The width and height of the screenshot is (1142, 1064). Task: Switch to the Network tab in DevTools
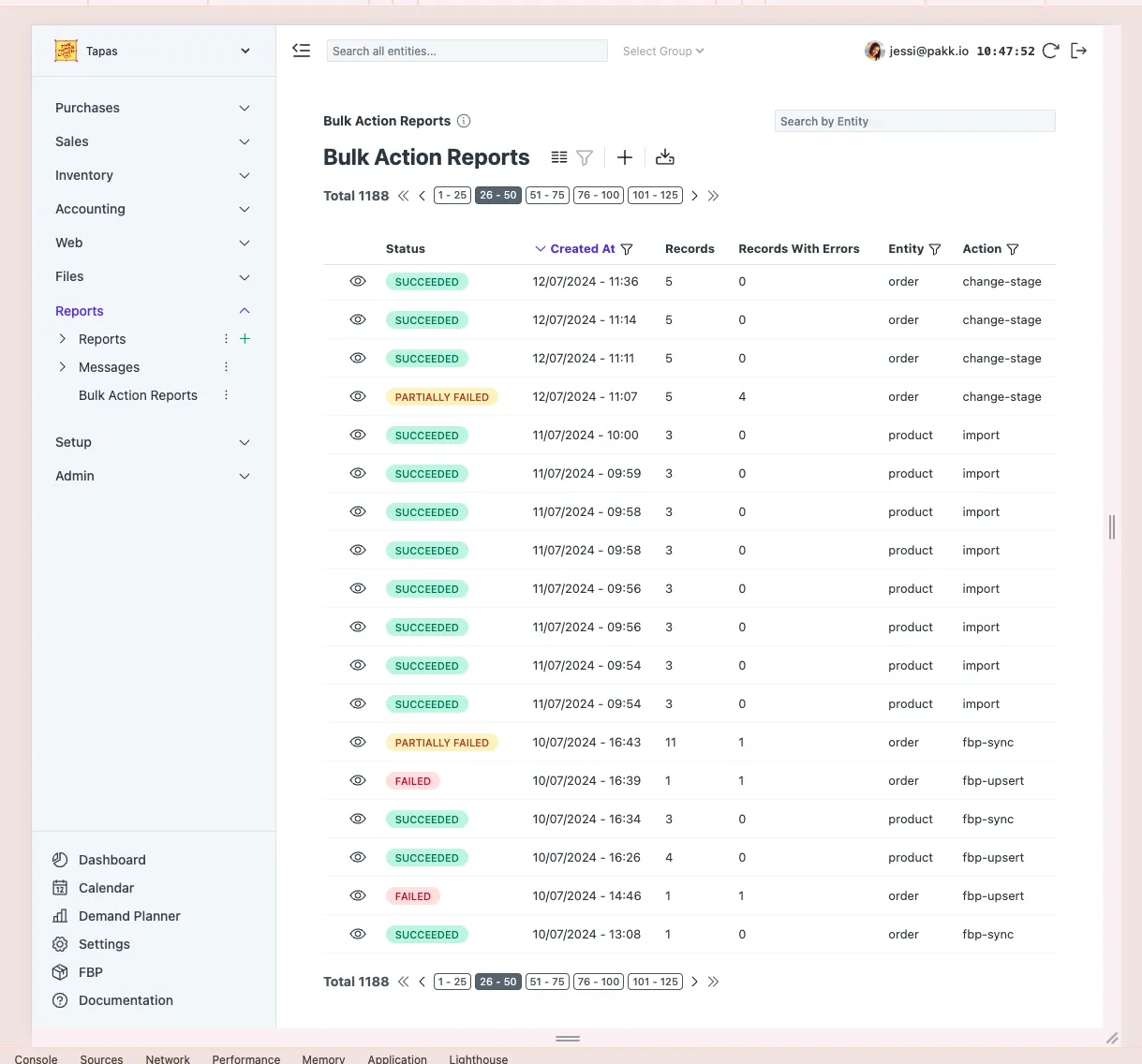pyautogui.click(x=167, y=1058)
